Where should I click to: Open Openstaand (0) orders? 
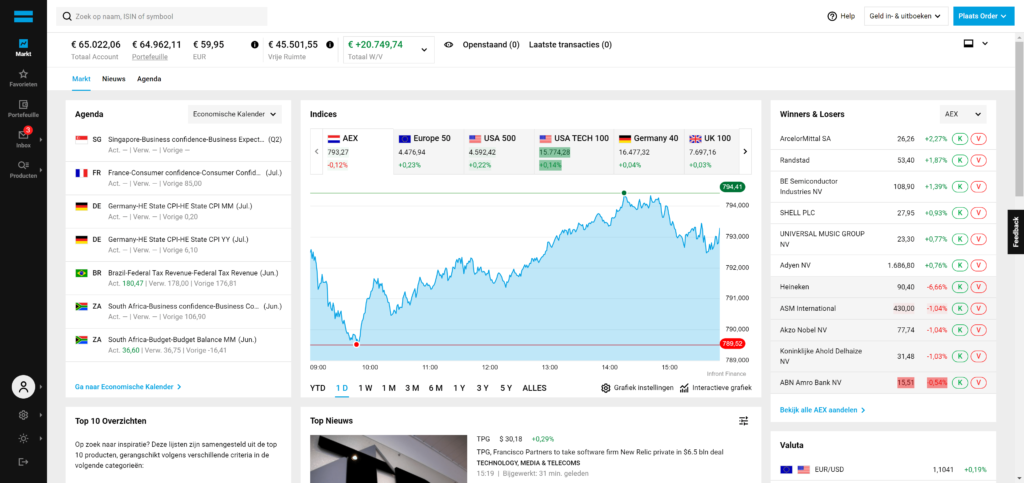coord(491,45)
